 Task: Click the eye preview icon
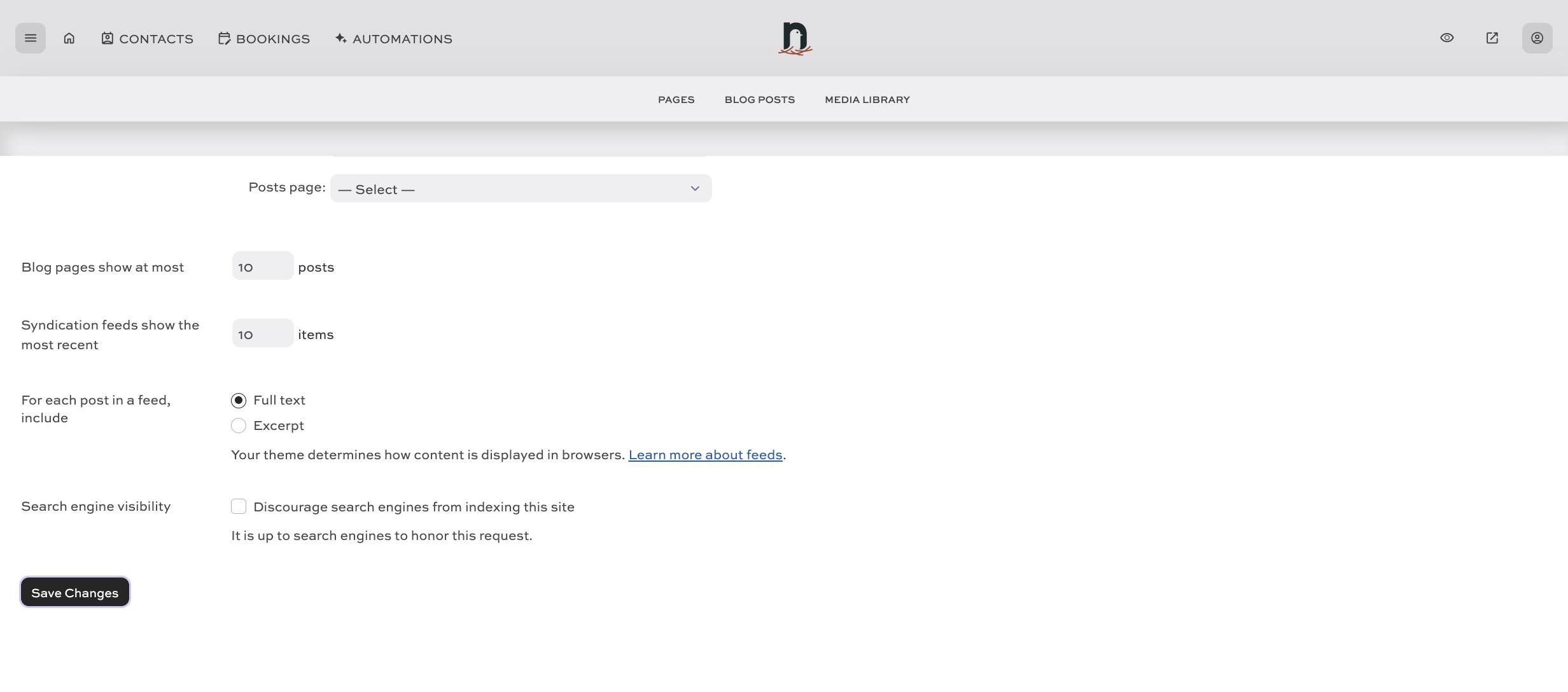click(x=1446, y=38)
